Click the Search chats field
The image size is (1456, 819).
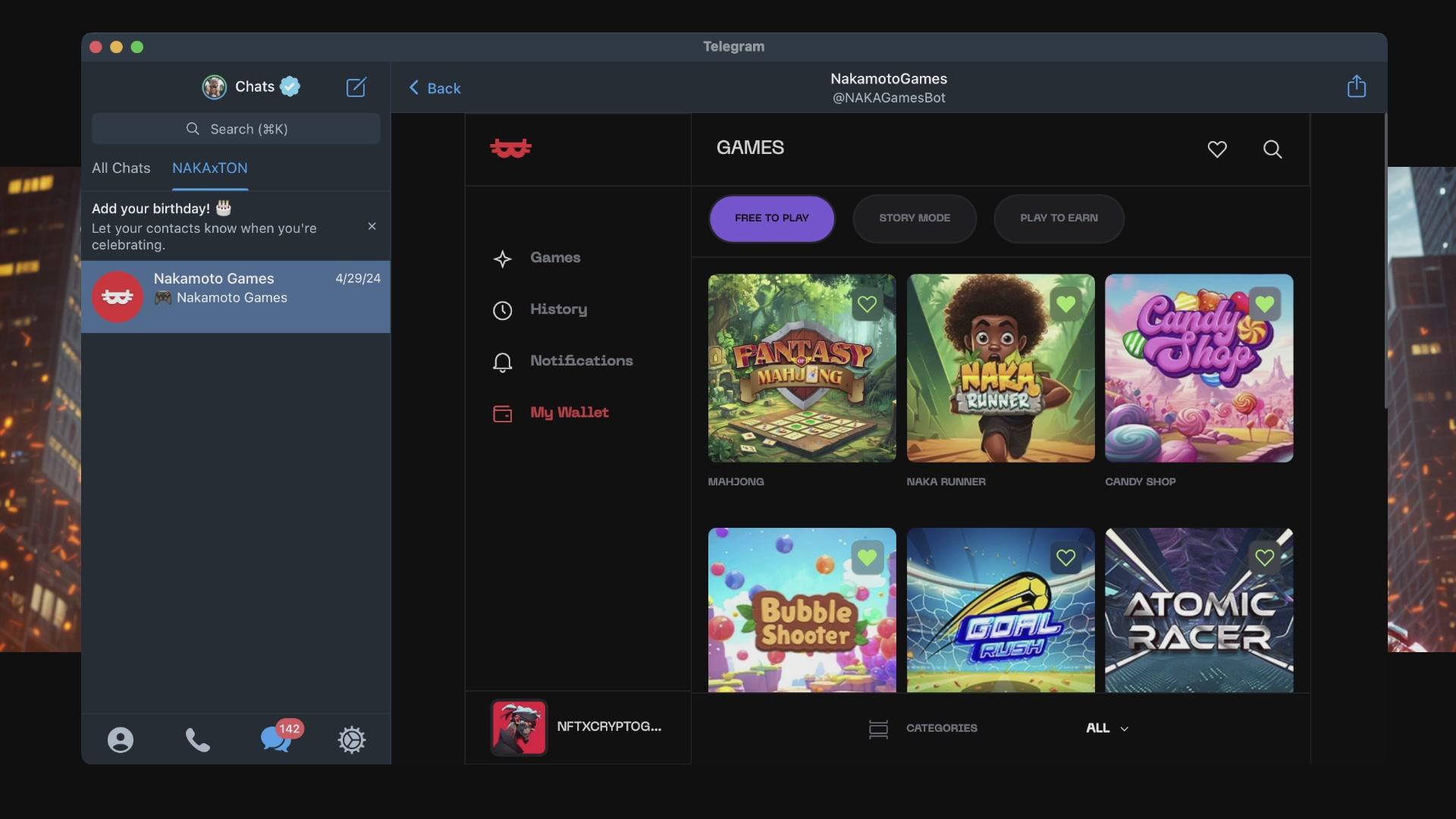click(x=236, y=129)
